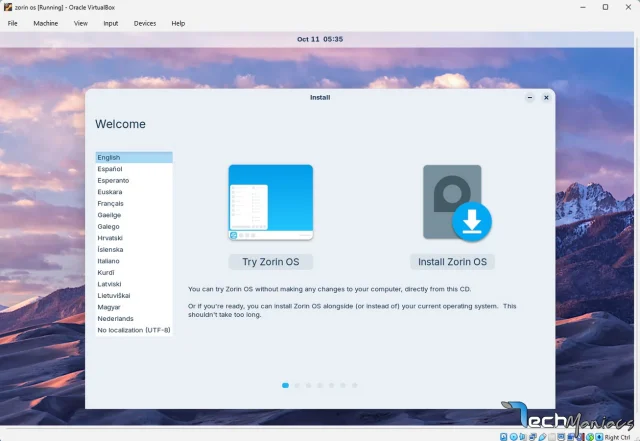Open the VirtualBox File menu
Viewport: 640px width, 441px height.
pyautogui.click(x=13, y=23)
